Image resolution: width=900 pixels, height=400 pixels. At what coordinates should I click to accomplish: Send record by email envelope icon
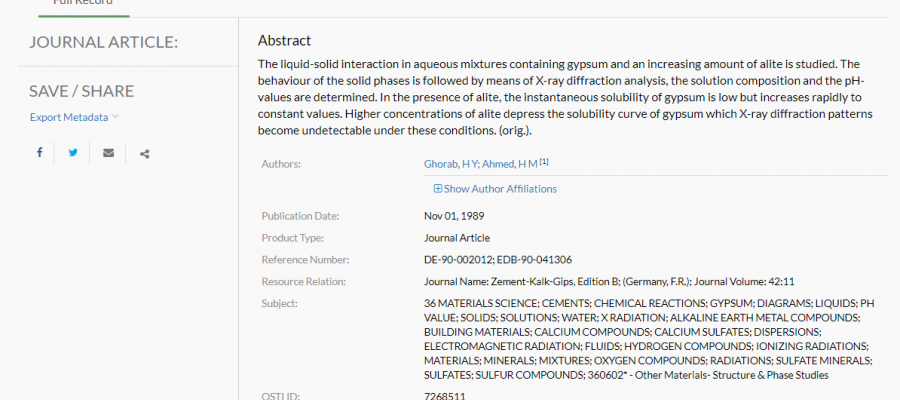pos(108,153)
